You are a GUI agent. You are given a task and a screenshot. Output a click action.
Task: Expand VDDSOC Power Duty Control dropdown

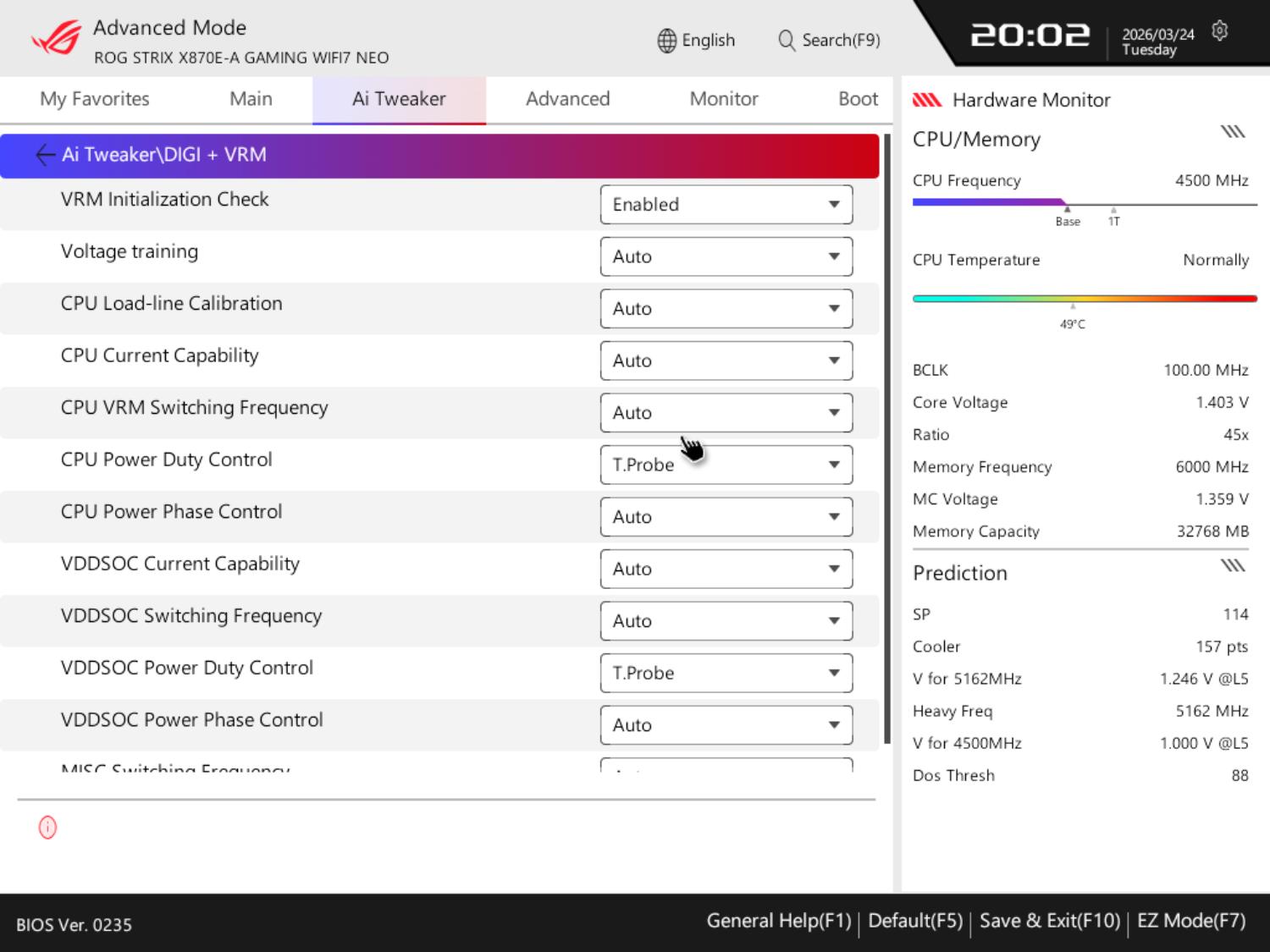point(726,674)
